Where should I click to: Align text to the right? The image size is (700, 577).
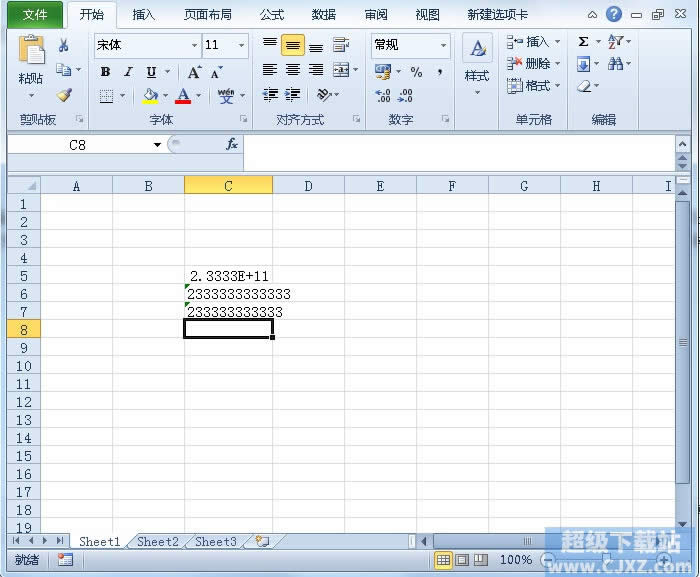pyautogui.click(x=316, y=70)
